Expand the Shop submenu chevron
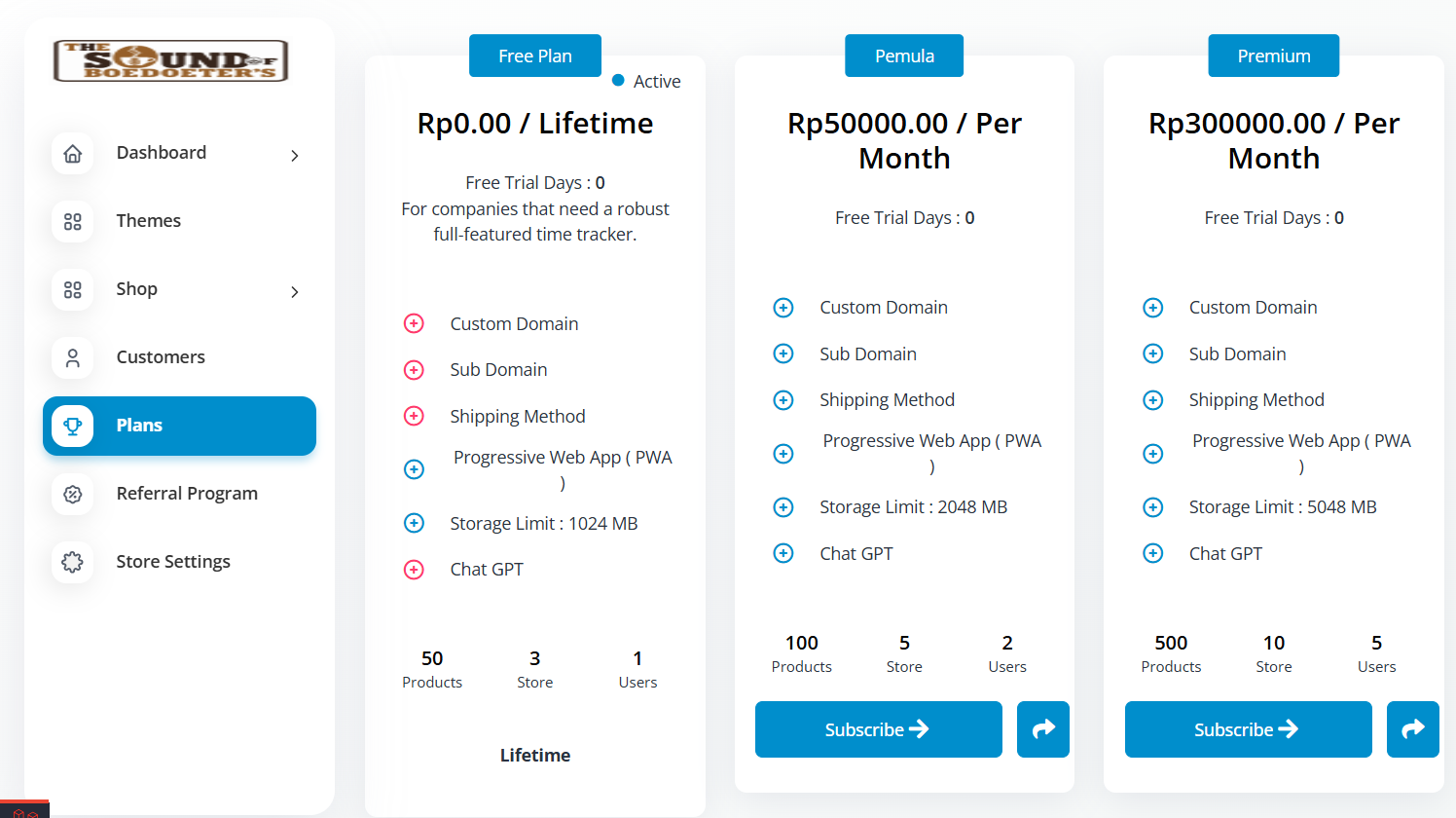 pyautogui.click(x=294, y=292)
